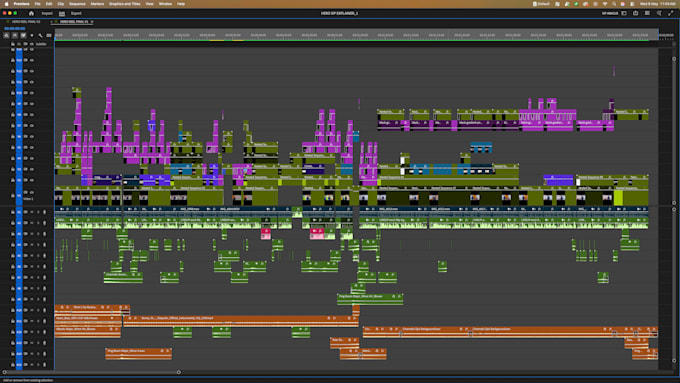Maximize video output with fullscreen arrows icon
680x383 pixels.
point(671,13)
